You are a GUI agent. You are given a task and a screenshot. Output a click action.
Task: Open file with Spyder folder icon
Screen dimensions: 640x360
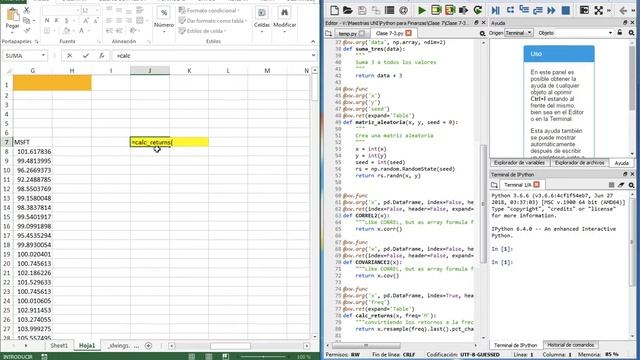pos(348,10)
